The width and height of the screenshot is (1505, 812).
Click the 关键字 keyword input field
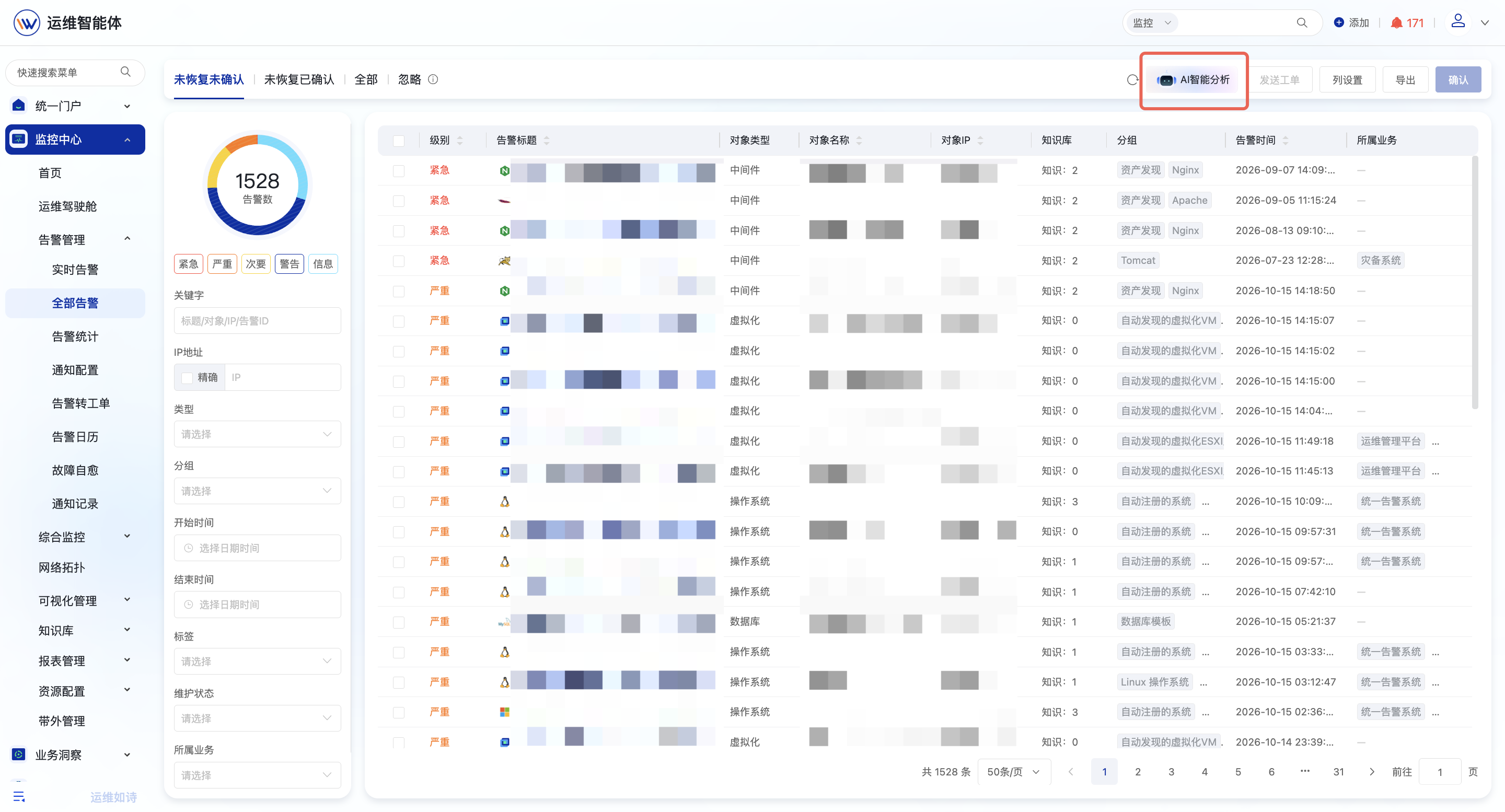(x=257, y=321)
